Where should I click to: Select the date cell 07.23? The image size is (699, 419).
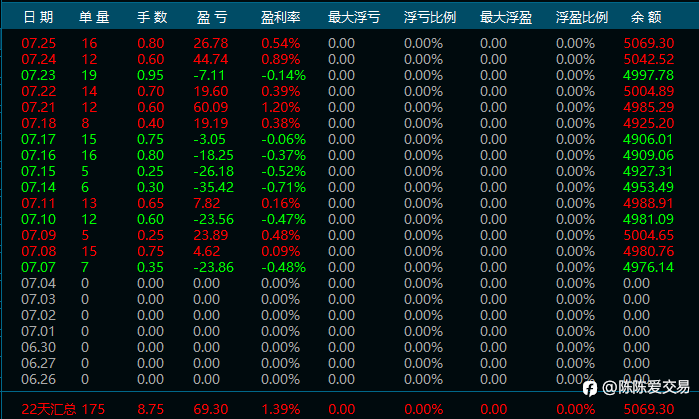pos(39,75)
